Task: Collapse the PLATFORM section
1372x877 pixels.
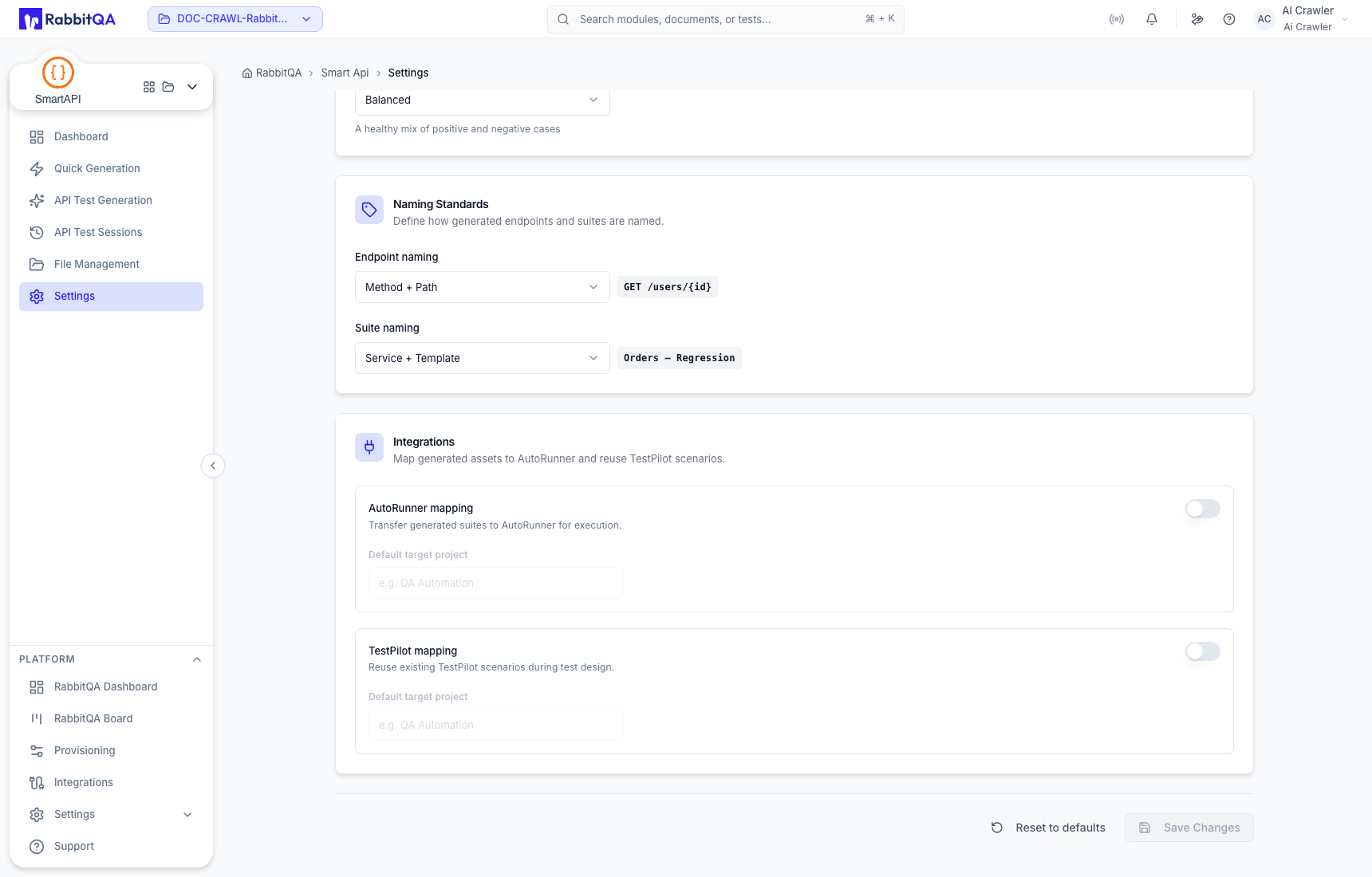Action: point(197,659)
